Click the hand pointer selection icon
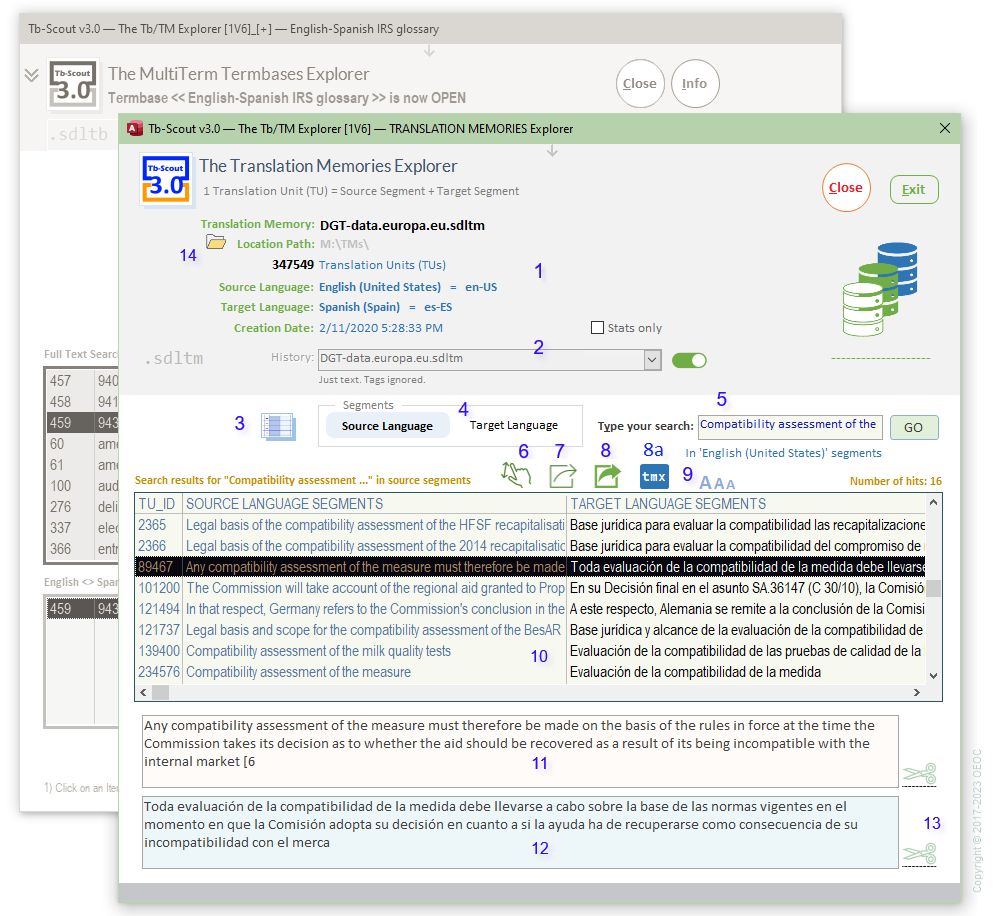Image resolution: width=994 pixels, height=916 pixels. click(x=516, y=474)
